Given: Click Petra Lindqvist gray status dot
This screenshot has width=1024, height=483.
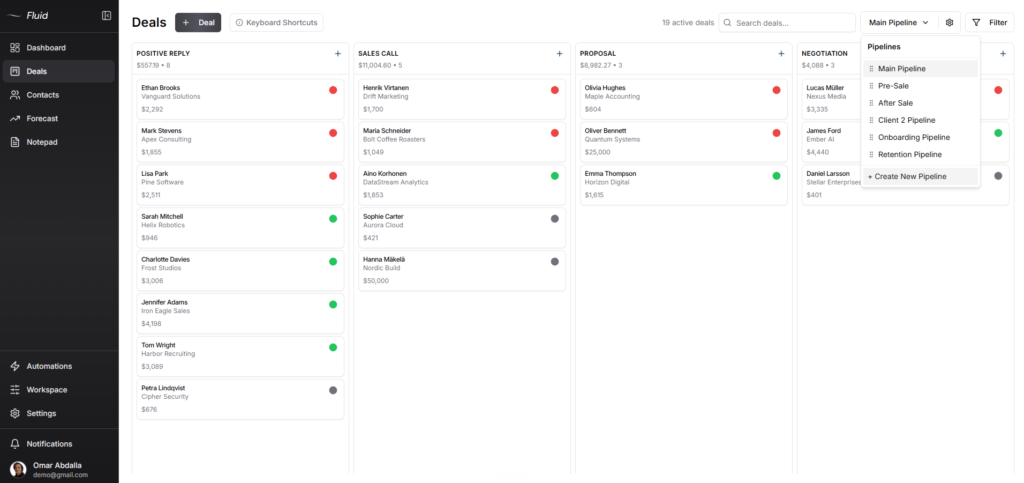Looking at the screenshot, I should pyautogui.click(x=333, y=390).
